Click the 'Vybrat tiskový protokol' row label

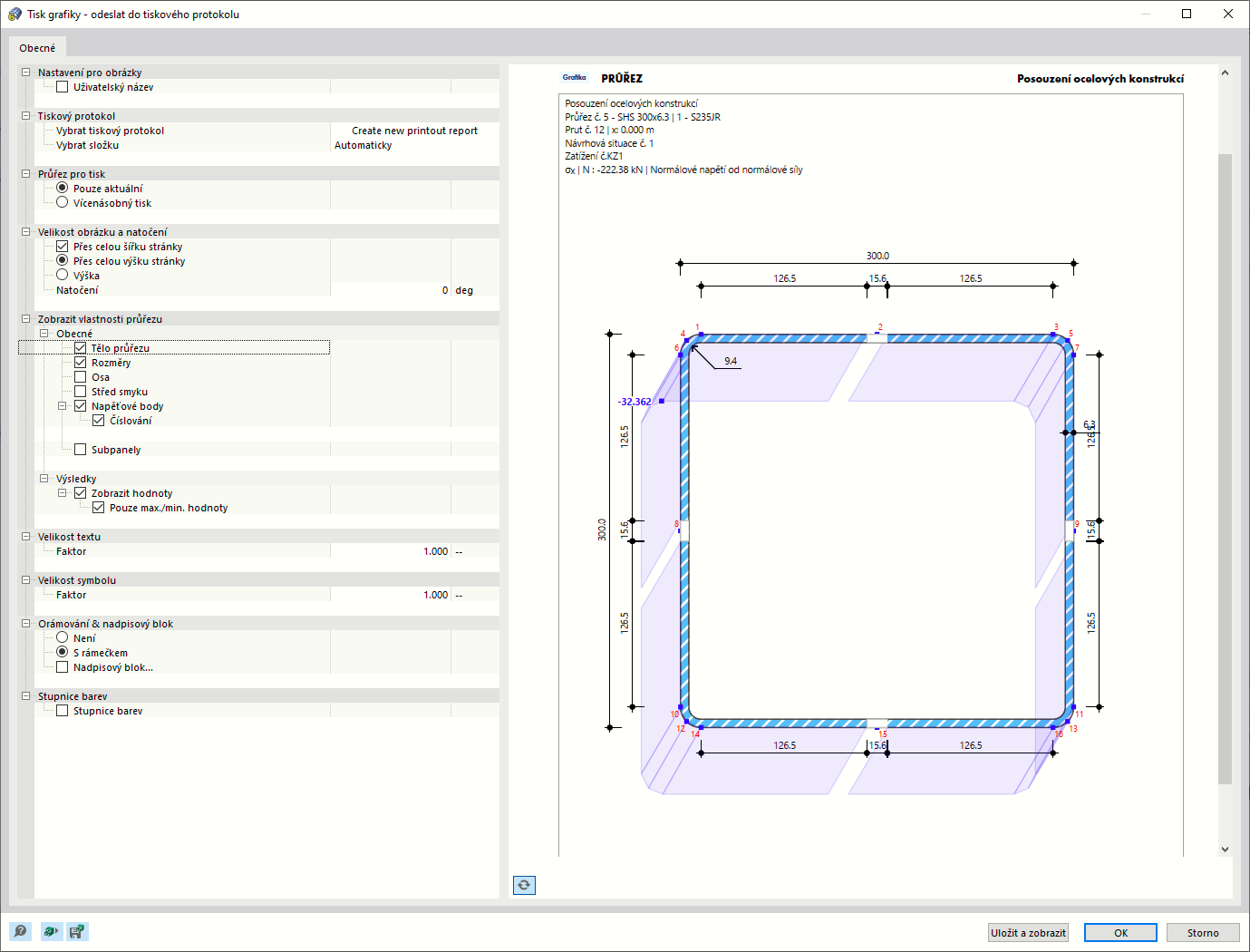110,131
